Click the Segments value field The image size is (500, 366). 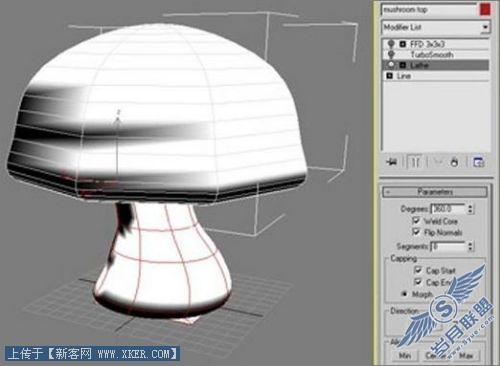point(448,247)
